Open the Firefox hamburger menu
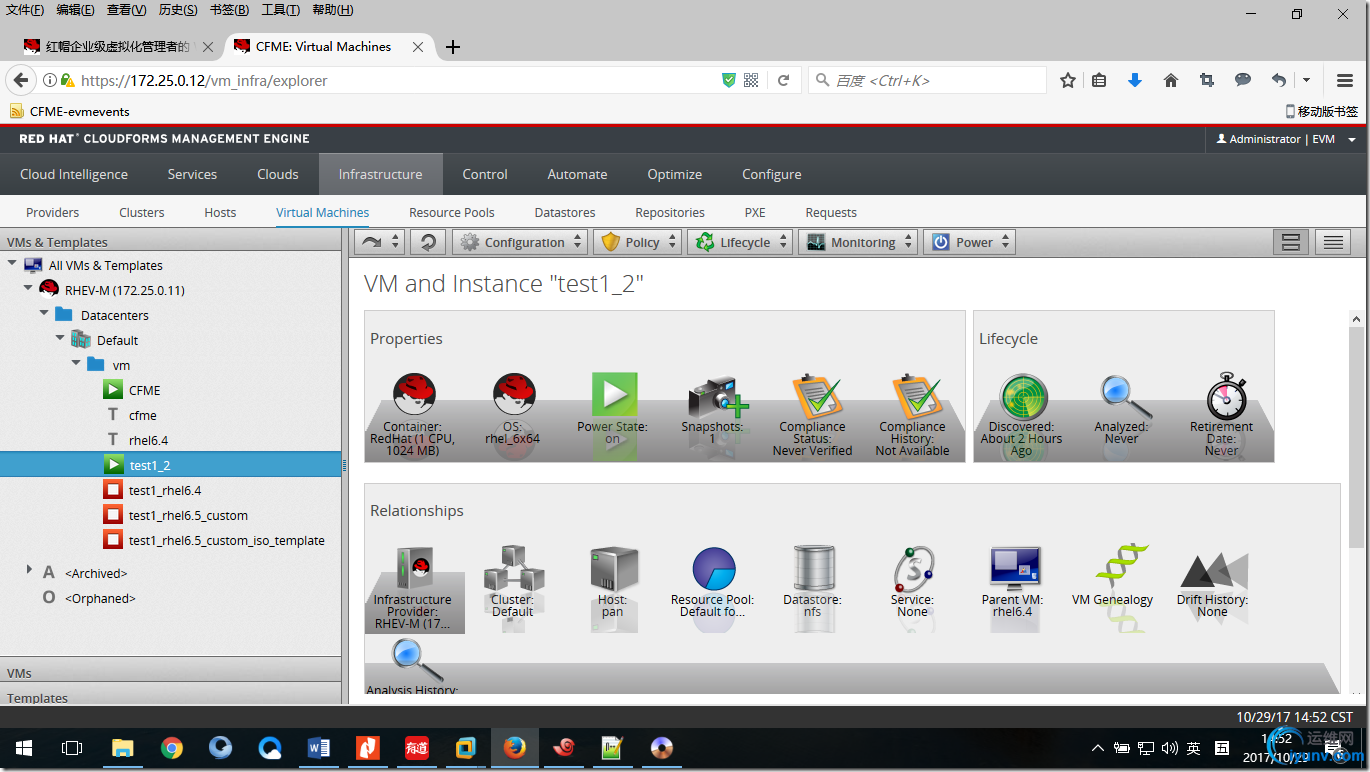The height and width of the screenshot is (772, 1370). coord(1346,80)
